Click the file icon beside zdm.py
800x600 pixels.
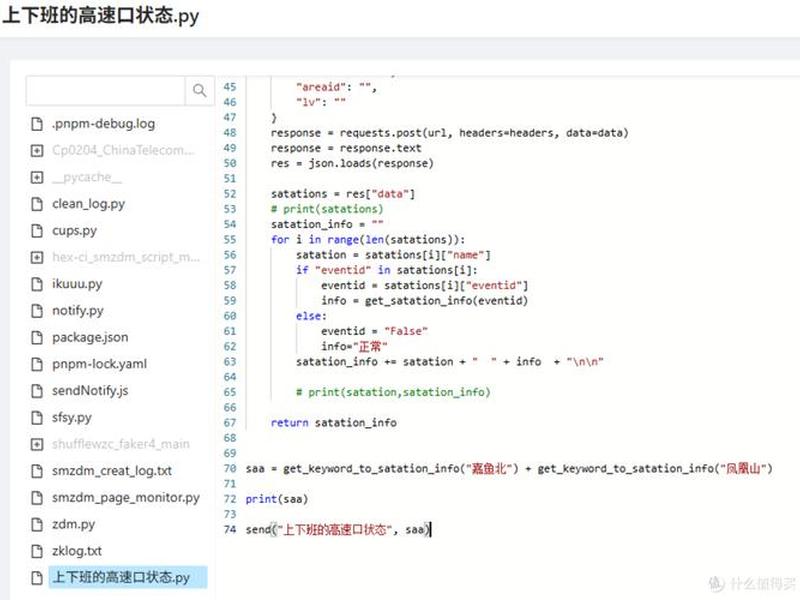pos(37,524)
